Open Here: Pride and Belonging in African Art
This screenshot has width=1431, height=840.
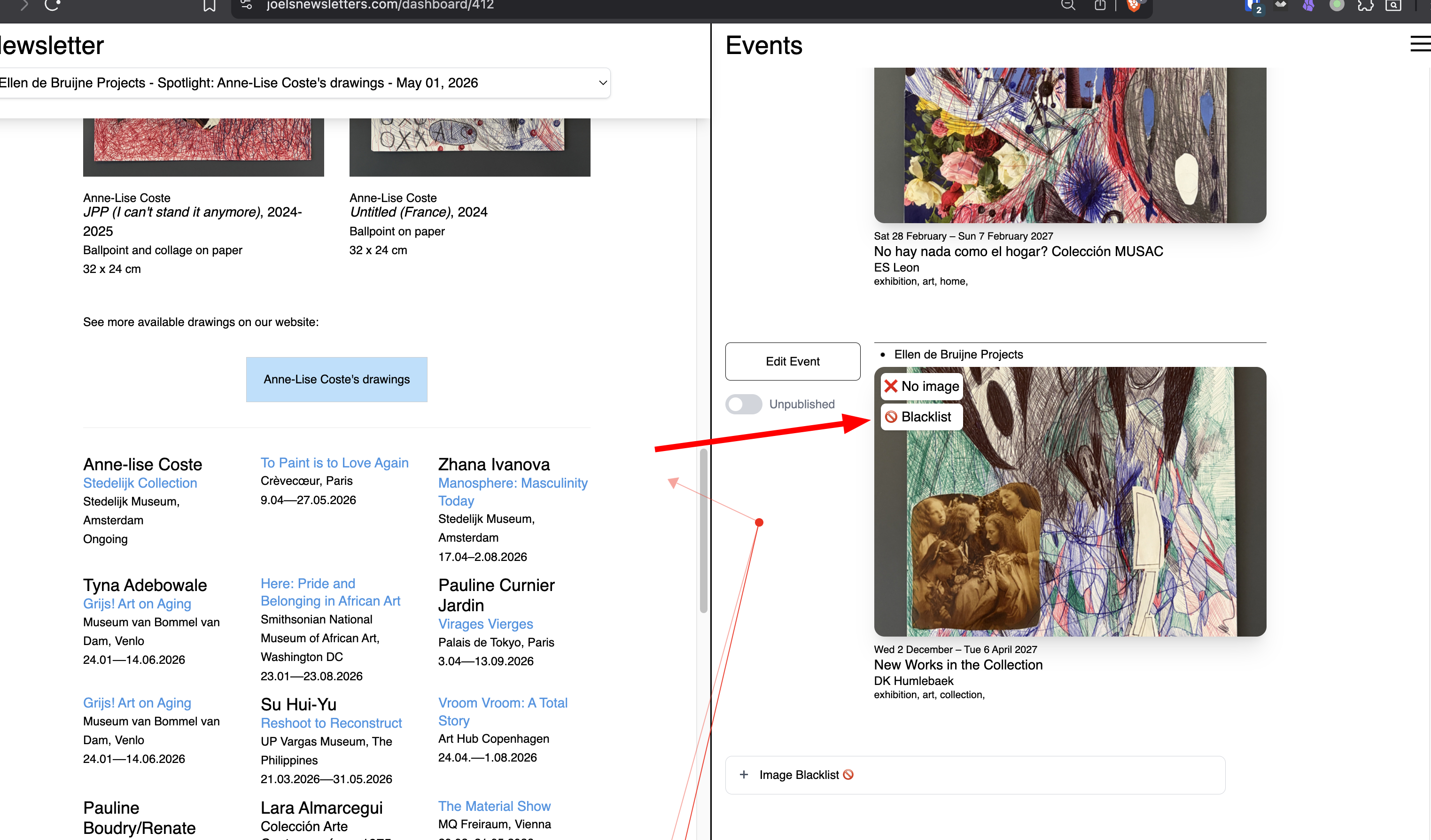[x=330, y=592]
